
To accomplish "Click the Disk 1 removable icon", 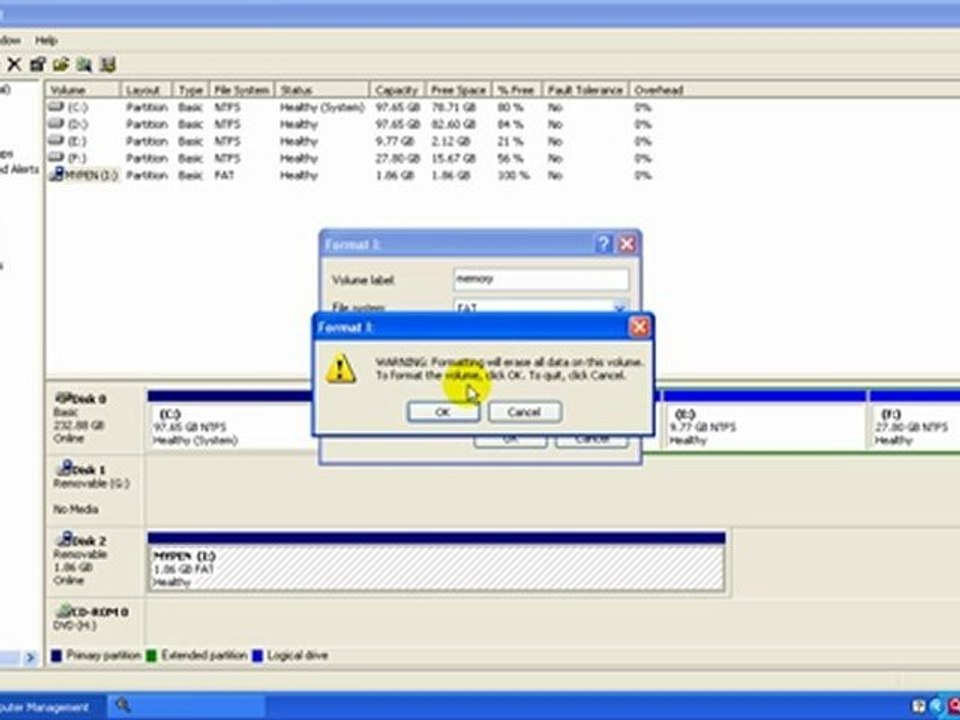I will 64,468.
